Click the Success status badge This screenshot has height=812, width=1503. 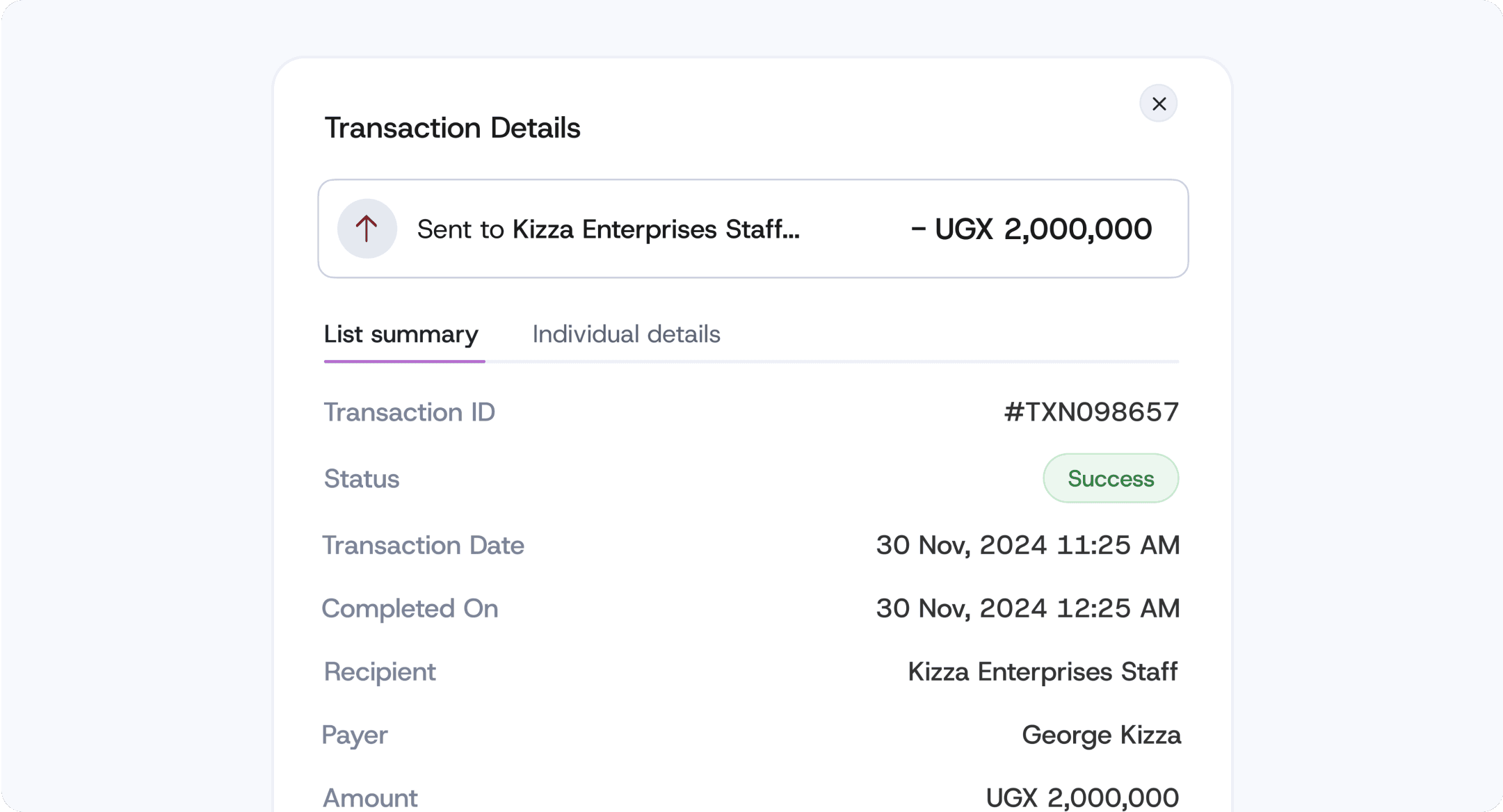(1110, 478)
